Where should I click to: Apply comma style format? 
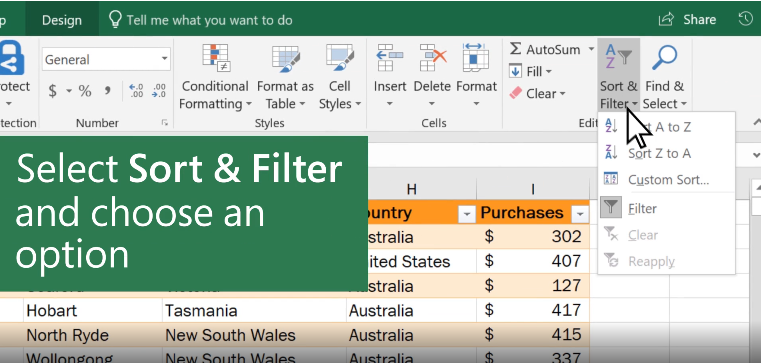click(x=108, y=91)
